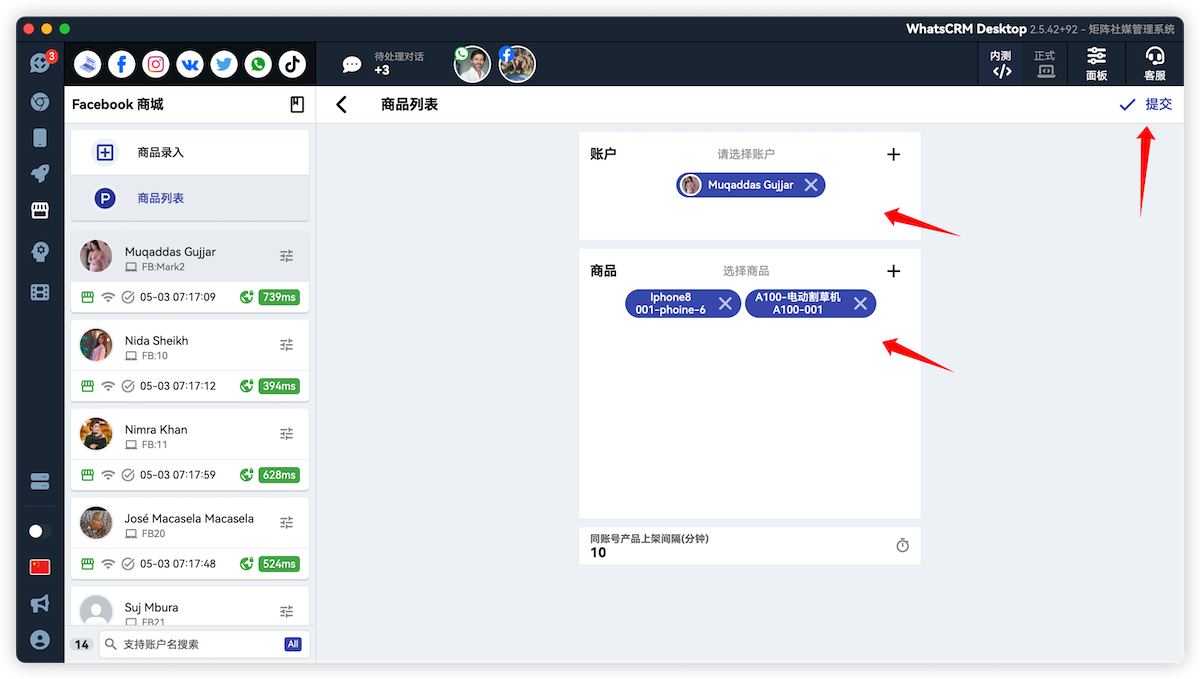Open the chat conversations icon with badge 3

[39, 62]
